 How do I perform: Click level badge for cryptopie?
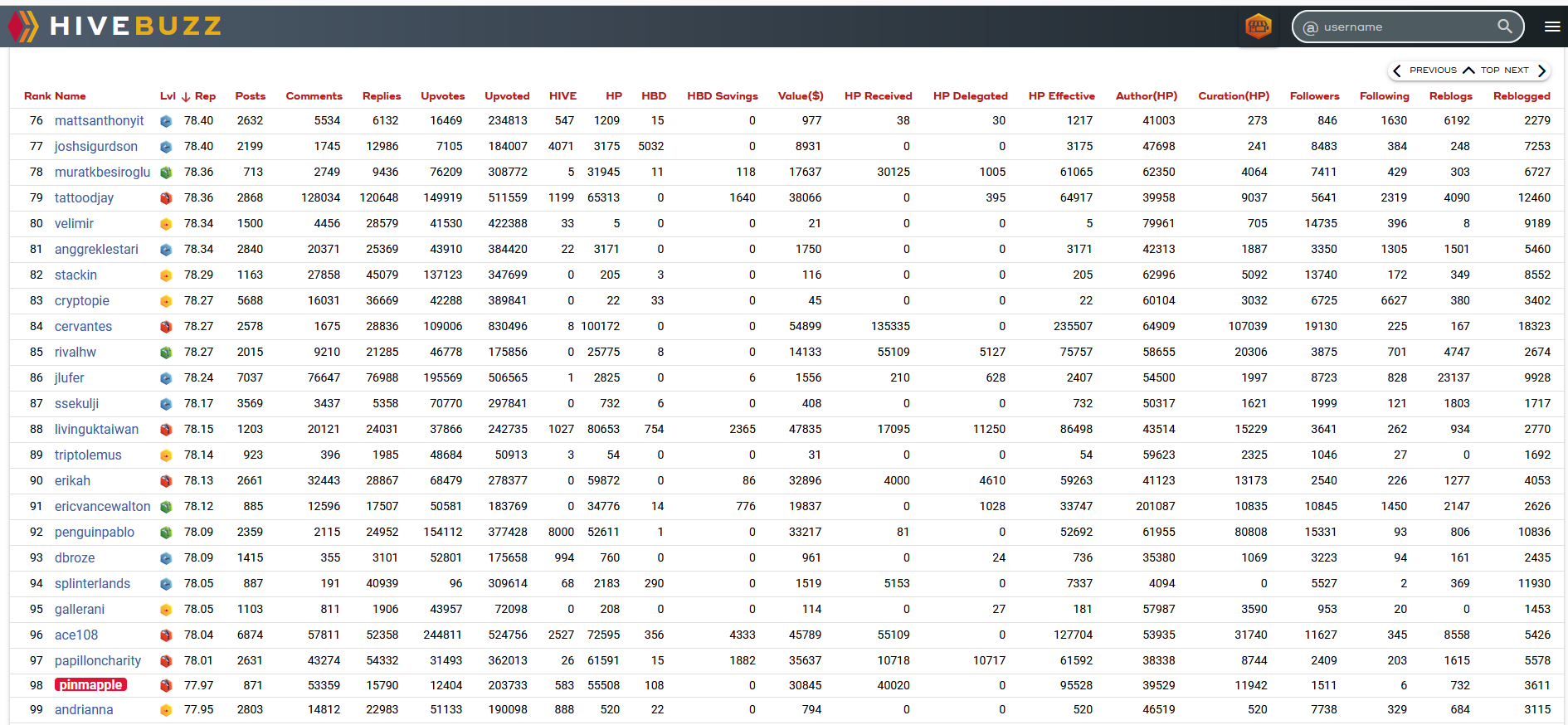(x=166, y=301)
